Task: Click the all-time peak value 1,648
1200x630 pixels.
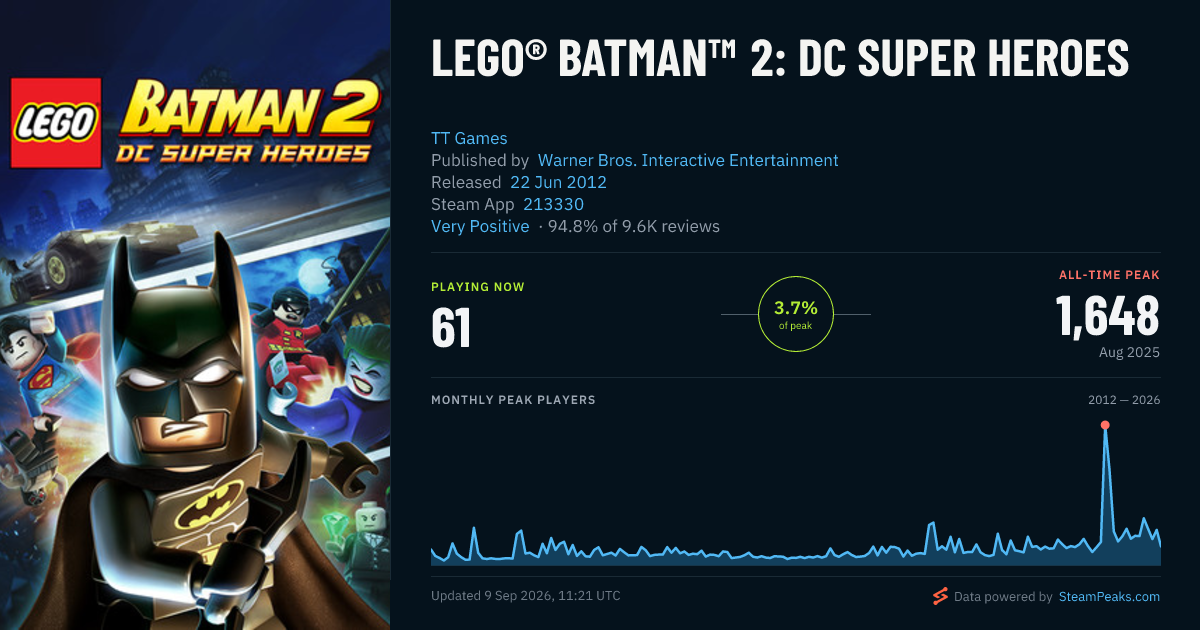Action: 1108,316
